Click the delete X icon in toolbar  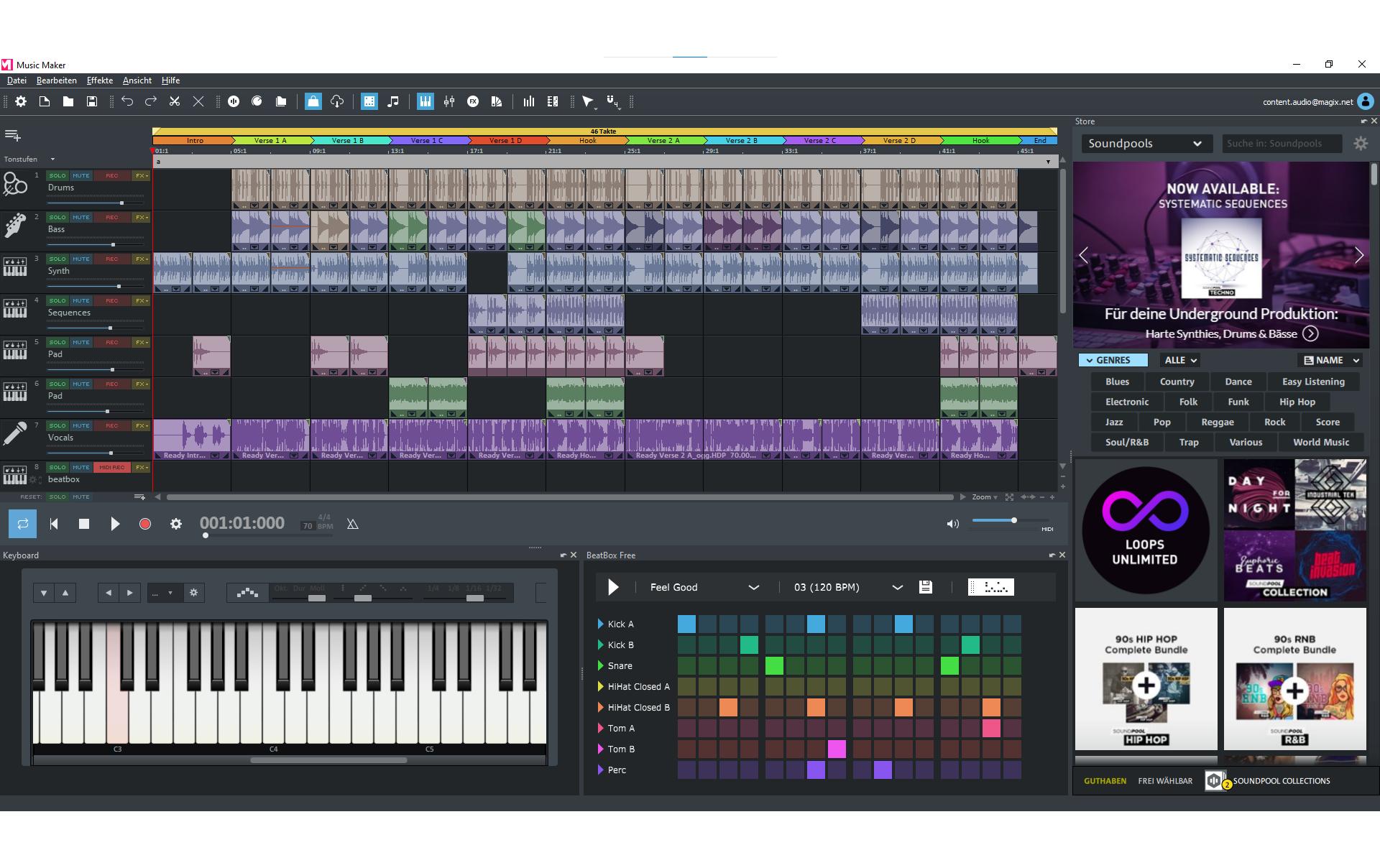click(198, 102)
